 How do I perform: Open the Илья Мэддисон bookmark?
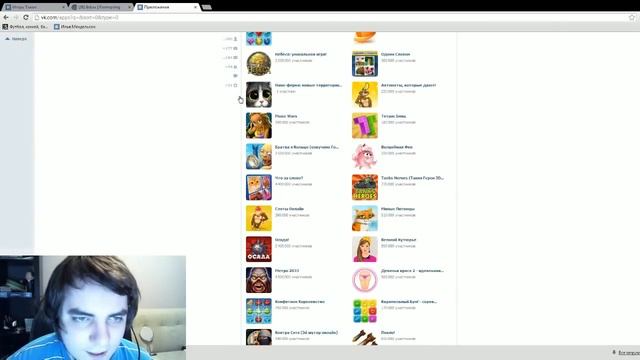point(75,27)
